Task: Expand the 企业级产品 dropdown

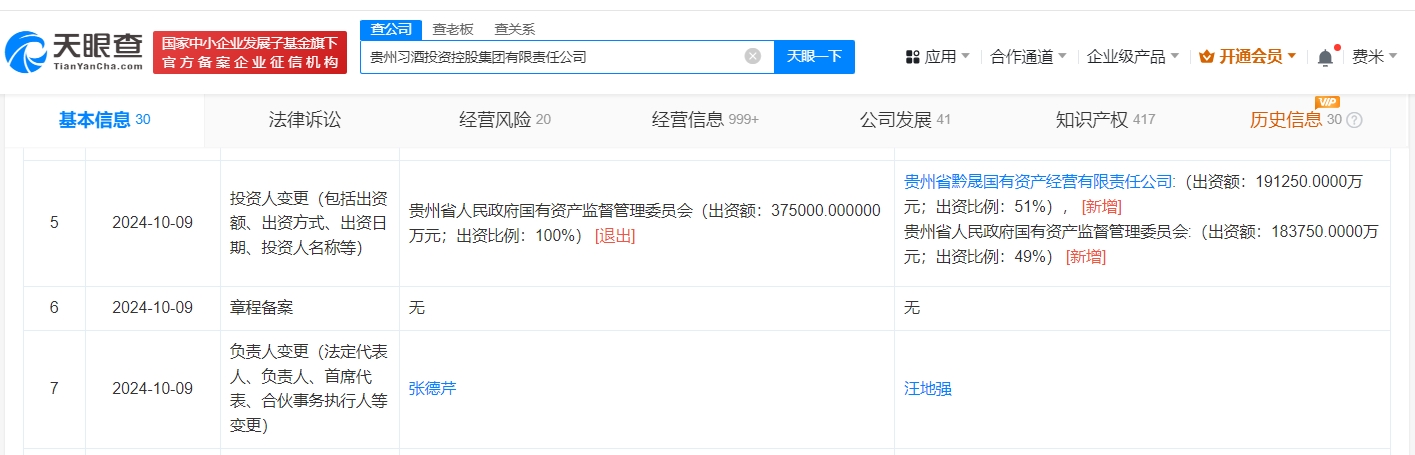Action: tap(1133, 57)
